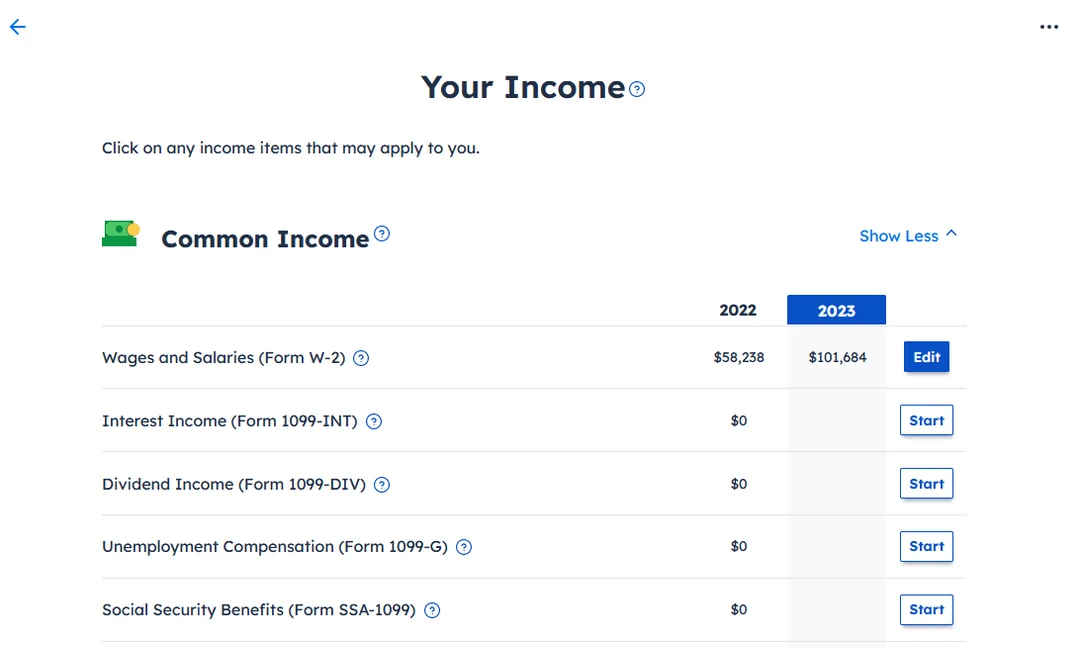Open help for Social Security Benefits
The height and width of the screenshot is (648, 1080).
431,610
